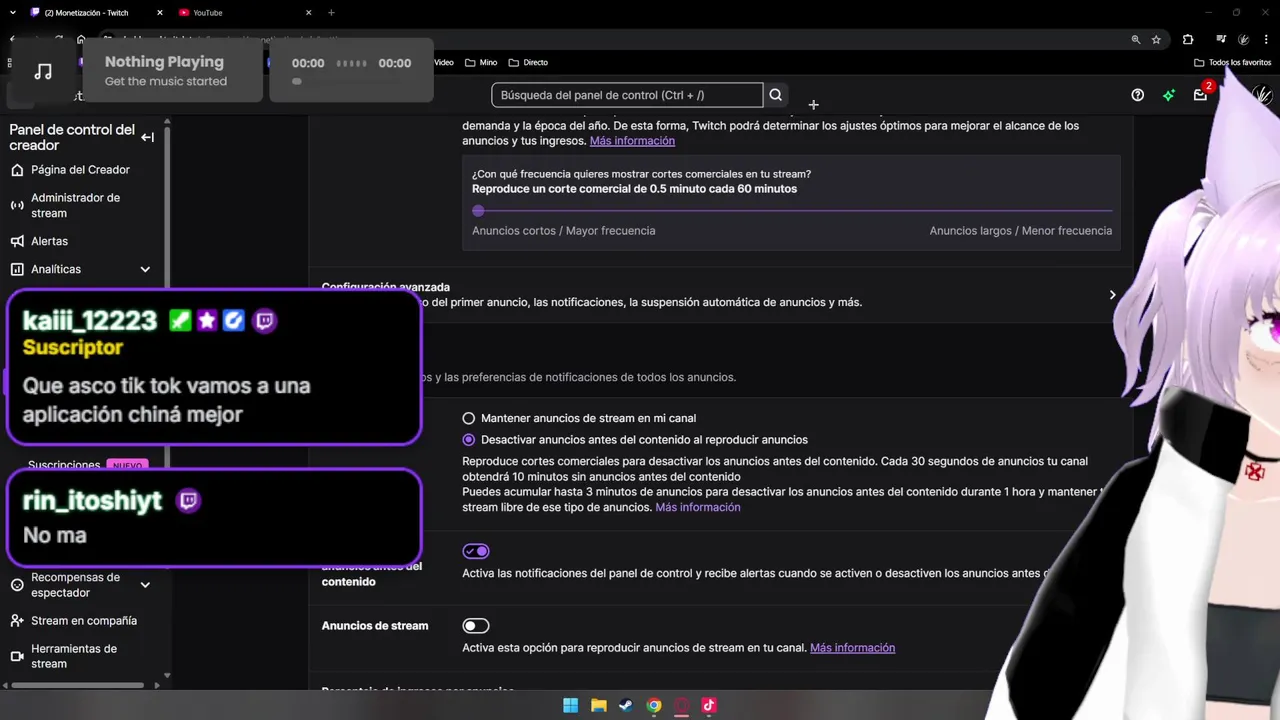Switch to the Monetización - Twitch tab
The height and width of the screenshot is (720, 1280).
pos(97,13)
